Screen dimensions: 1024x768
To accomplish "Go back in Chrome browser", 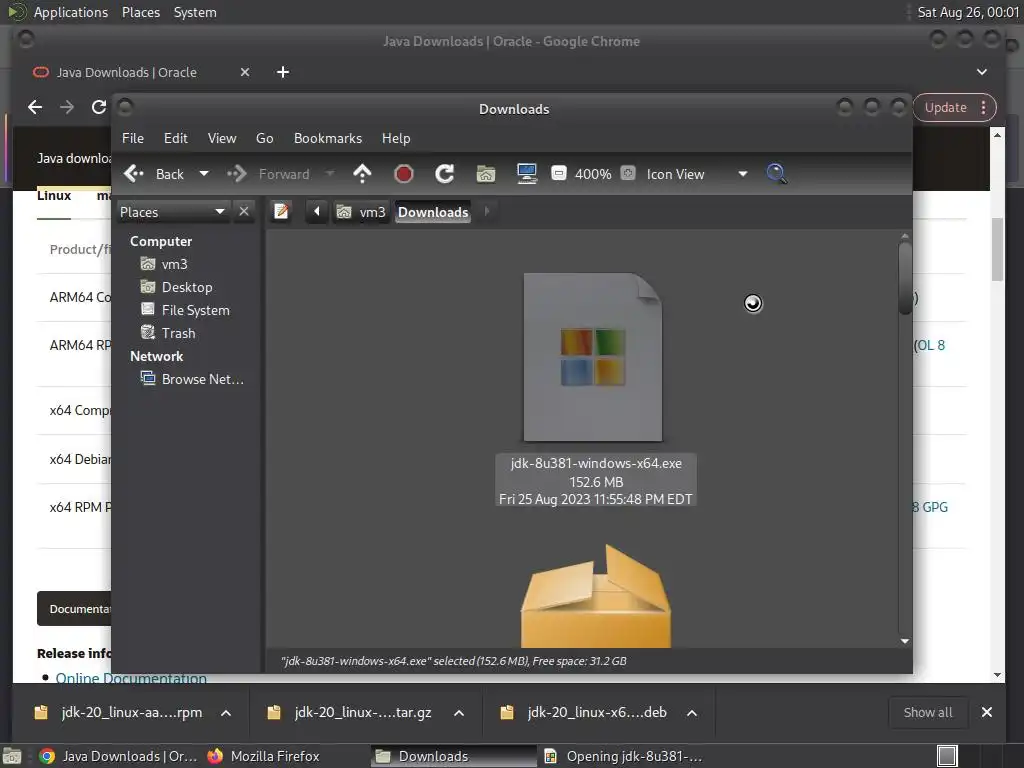I will point(35,107).
